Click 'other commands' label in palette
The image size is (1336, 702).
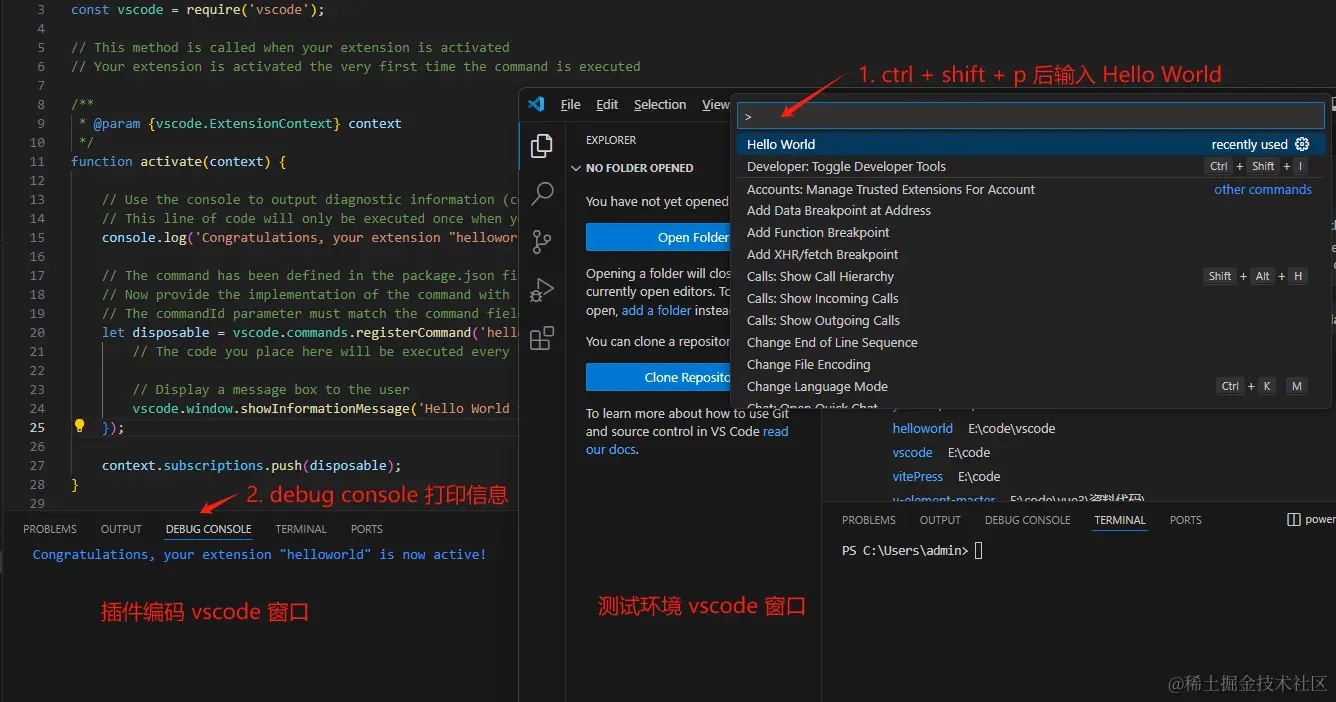[1263, 189]
